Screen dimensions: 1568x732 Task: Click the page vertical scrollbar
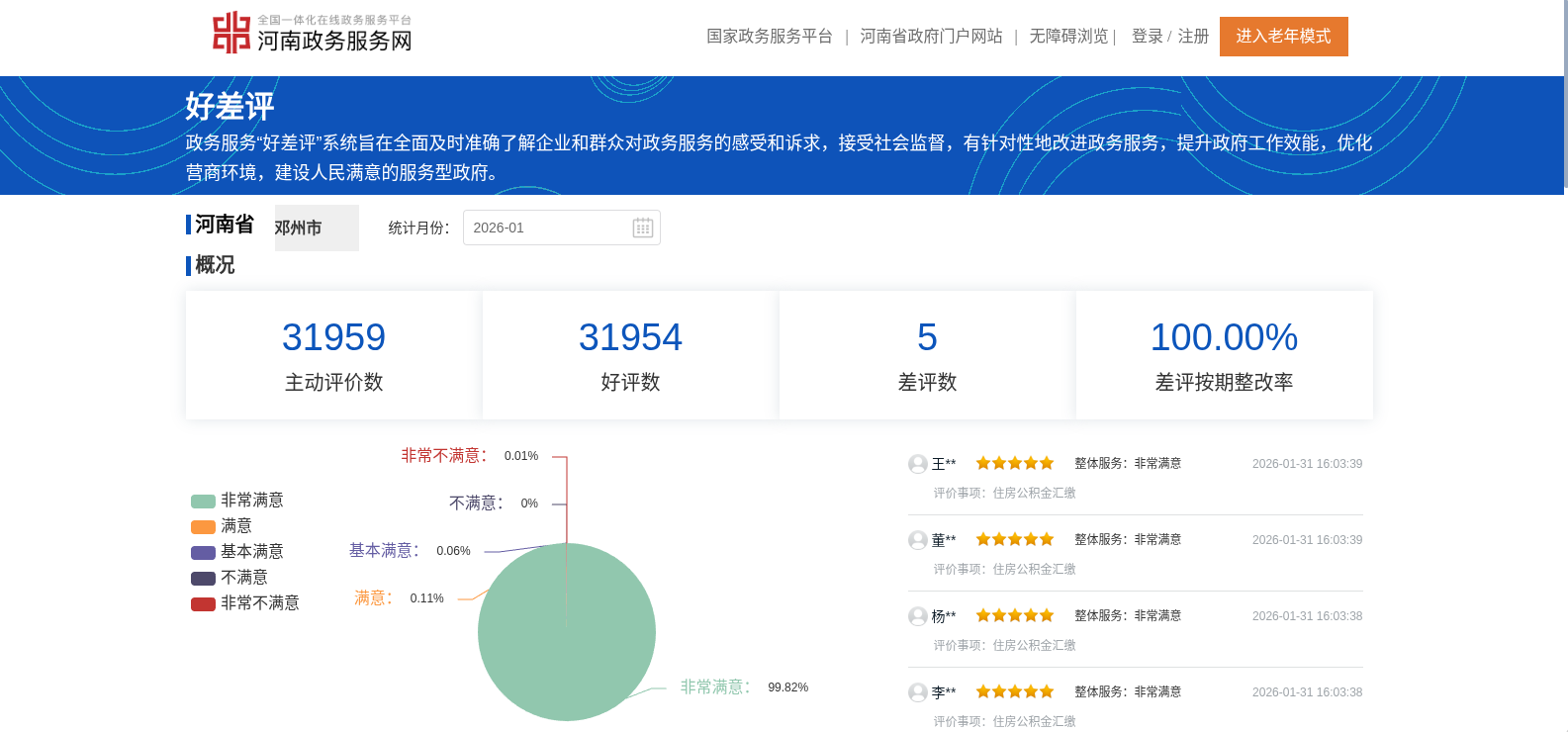click(x=1564, y=94)
